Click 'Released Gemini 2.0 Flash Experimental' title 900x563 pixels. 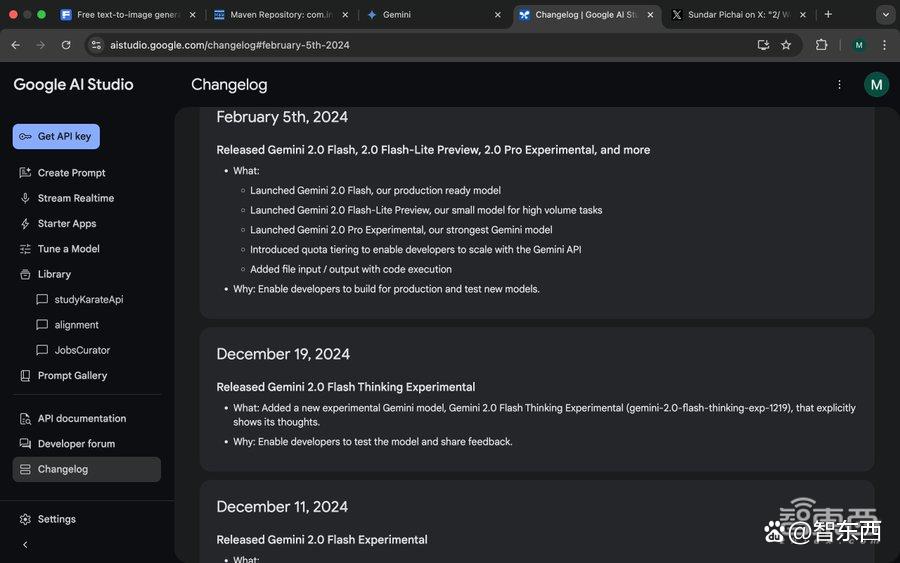322,539
